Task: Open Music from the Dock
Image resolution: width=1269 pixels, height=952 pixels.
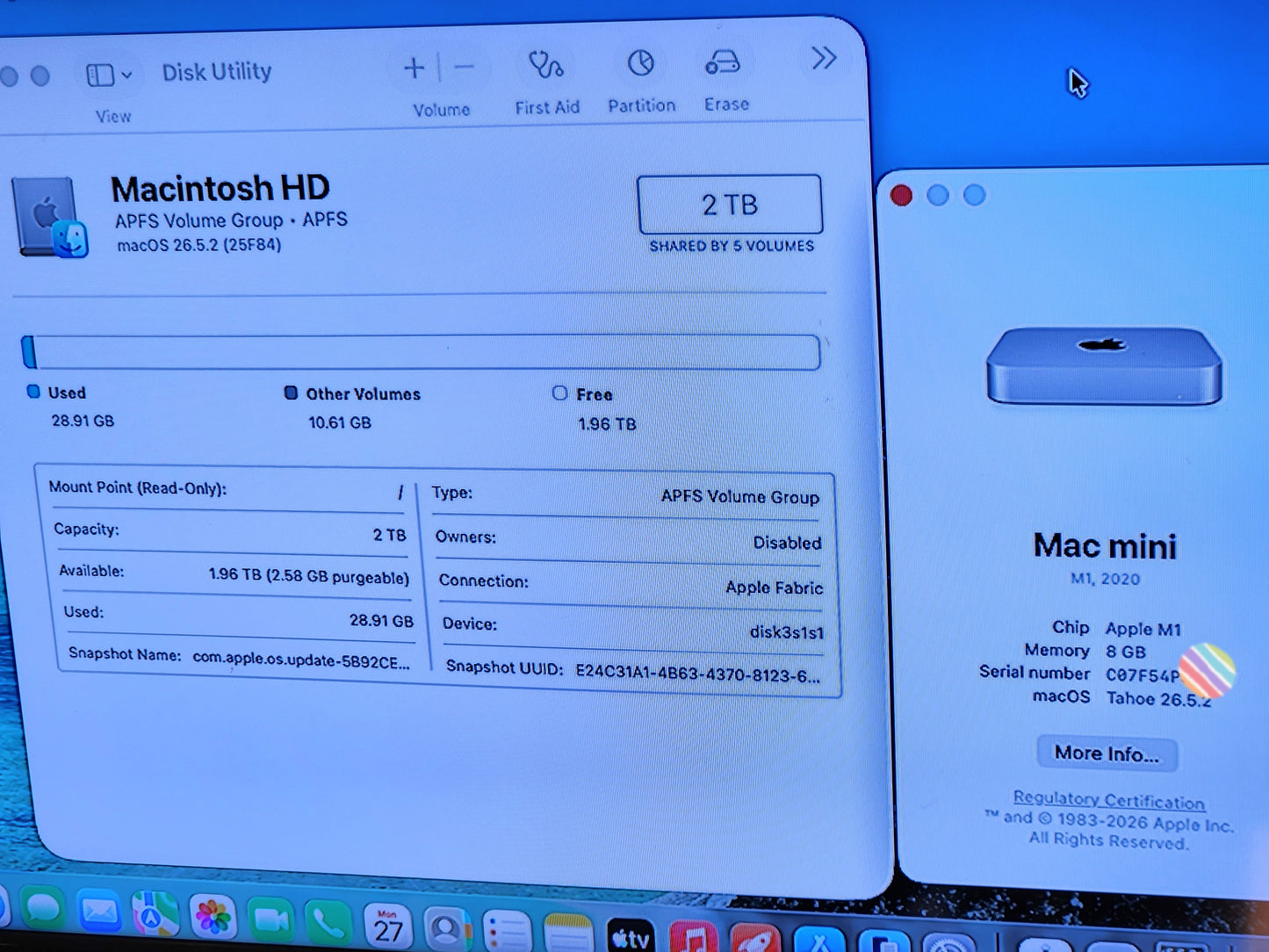Action: point(694,938)
